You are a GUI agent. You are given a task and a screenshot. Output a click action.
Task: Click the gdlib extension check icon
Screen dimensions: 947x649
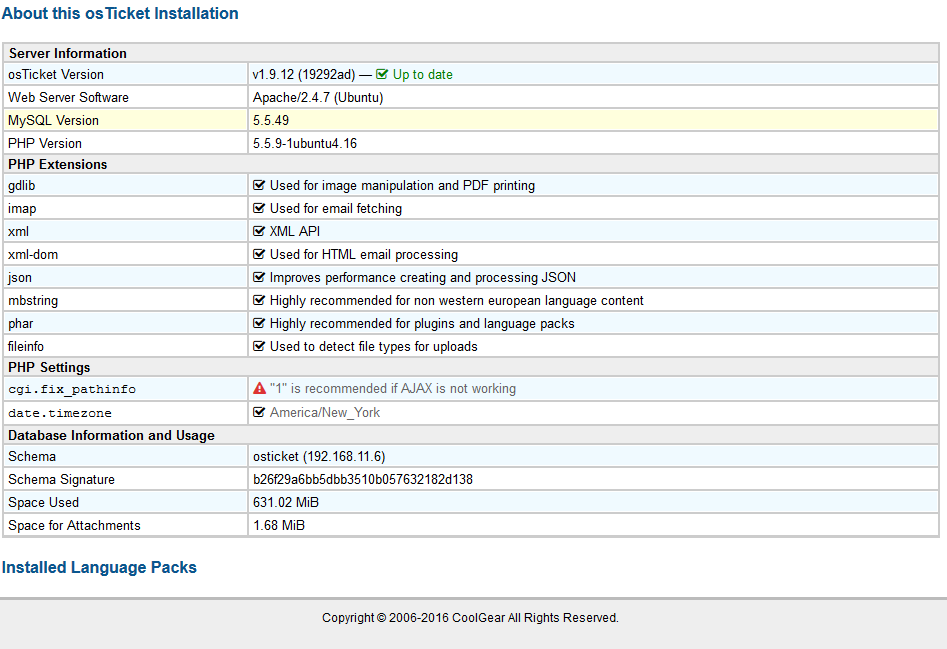pyautogui.click(x=259, y=185)
